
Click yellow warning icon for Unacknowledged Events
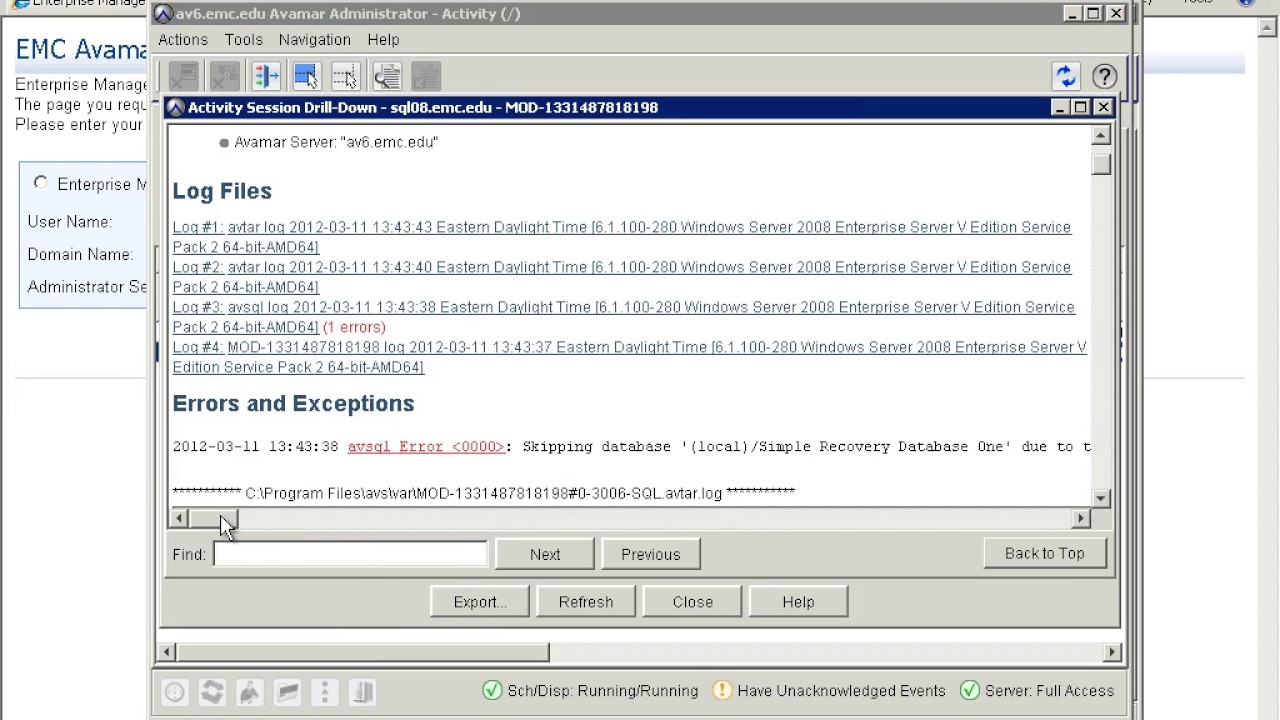tap(722, 690)
